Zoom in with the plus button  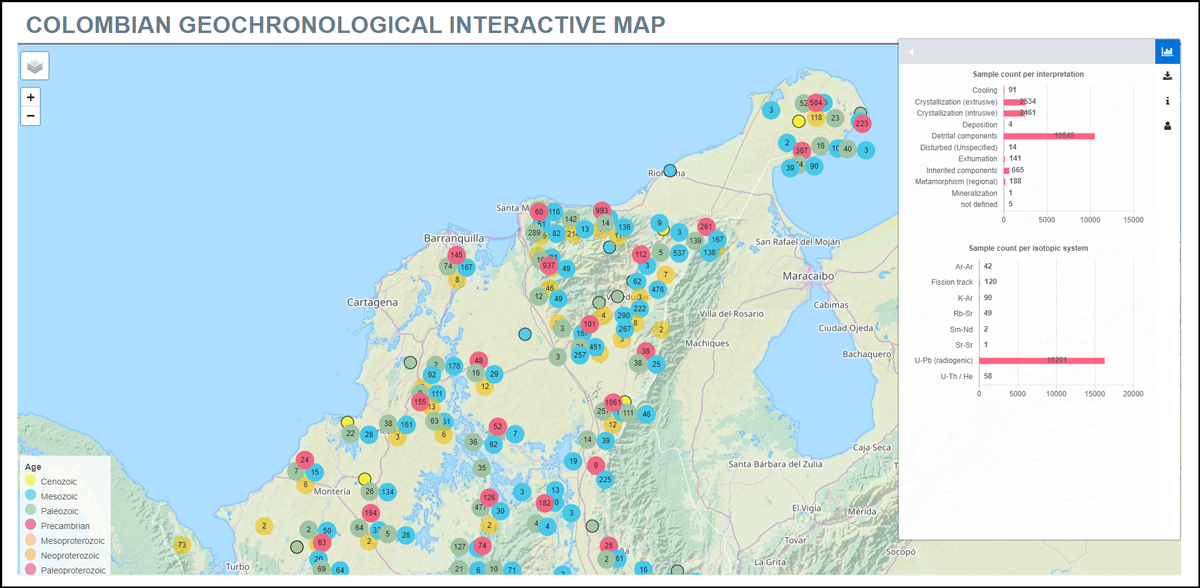31,97
